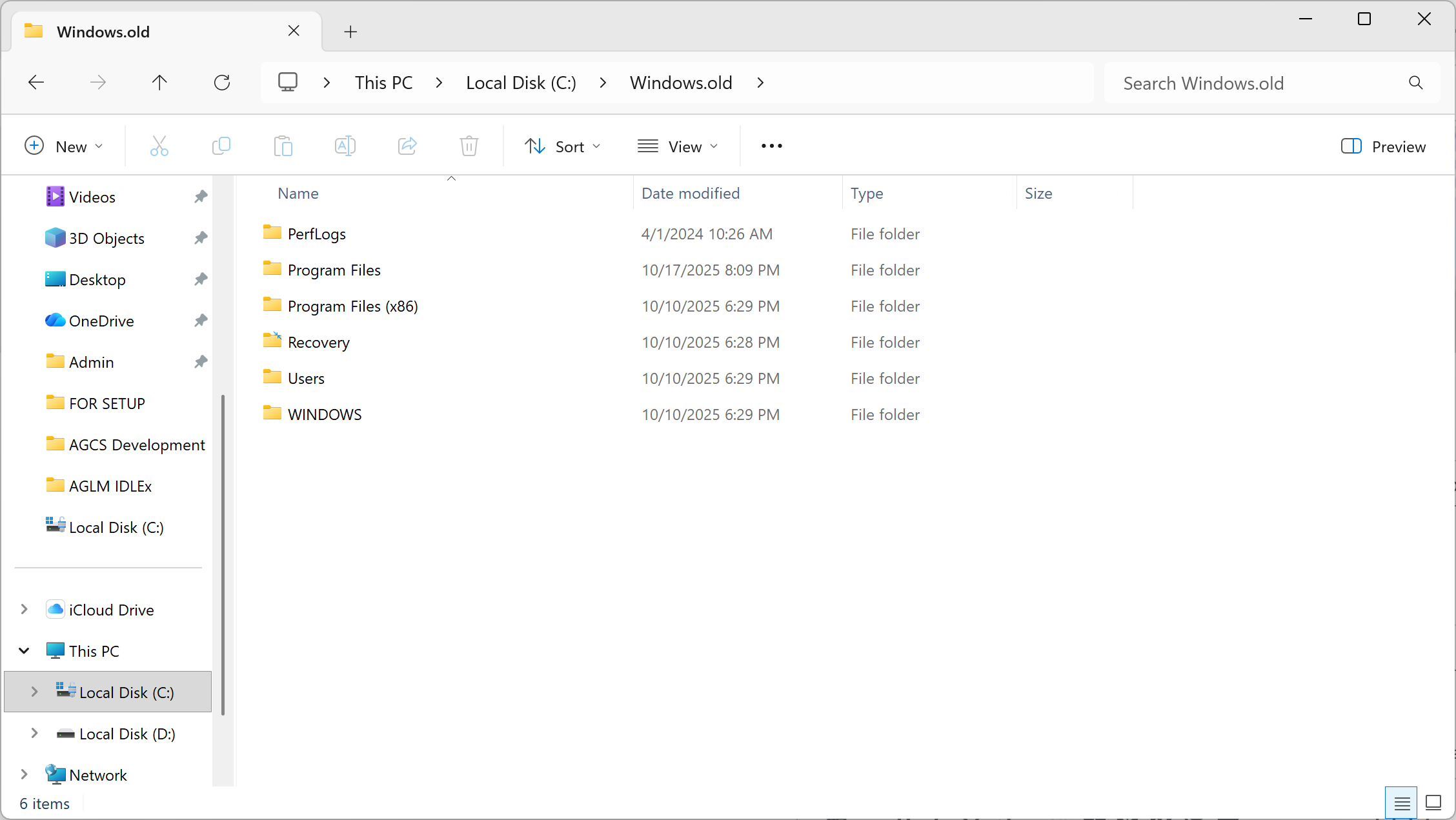Screen dimensions: 1456x820
Task: Click pin icon beside Desktop
Action: [x=201, y=279]
